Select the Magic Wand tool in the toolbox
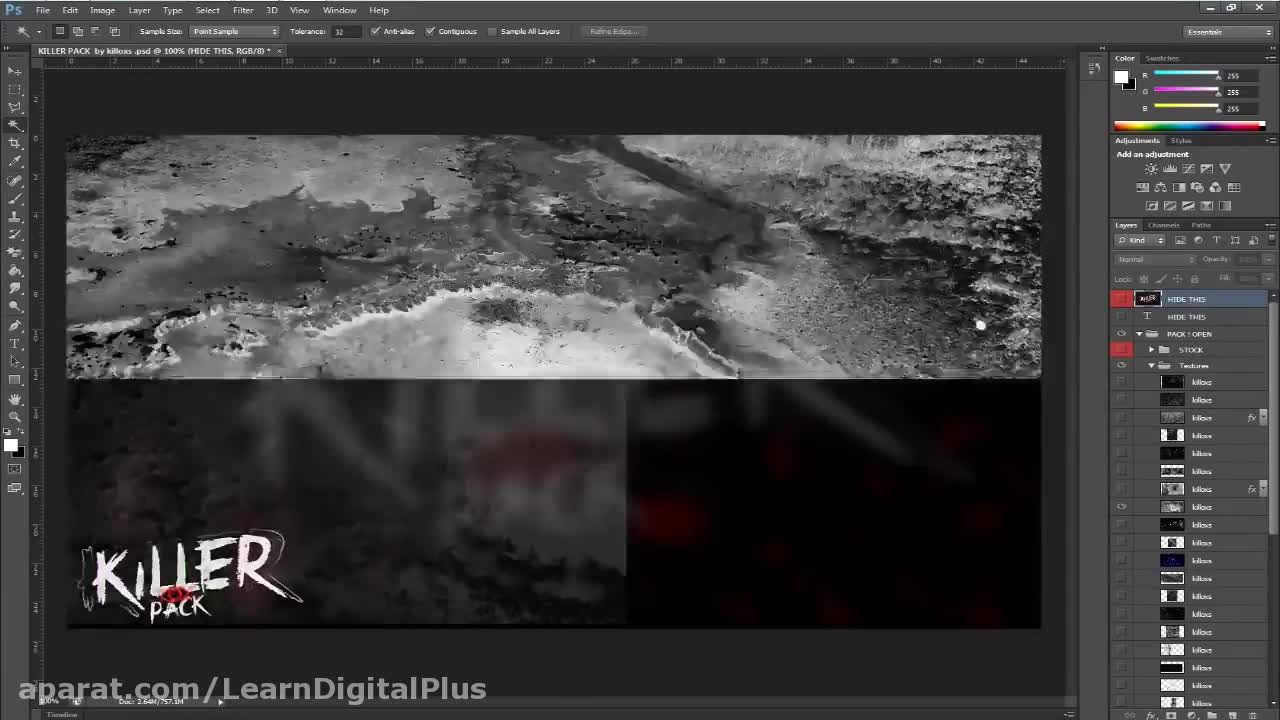 [x=15, y=125]
